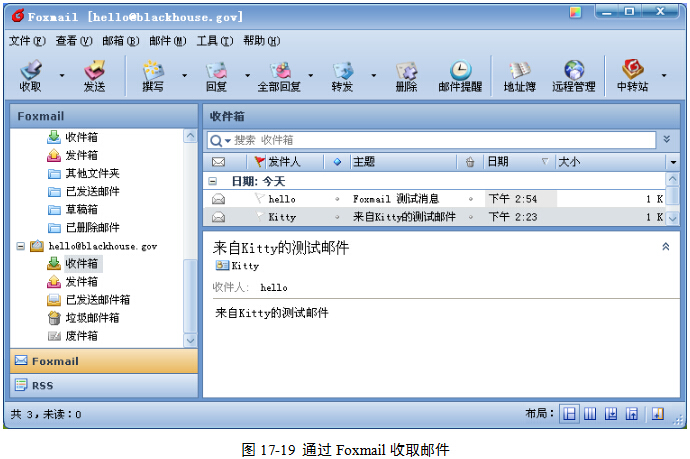Delete mail using 删除 toolbar icon
The width and height of the screenshot is (690, 459).
pos(406,75)
